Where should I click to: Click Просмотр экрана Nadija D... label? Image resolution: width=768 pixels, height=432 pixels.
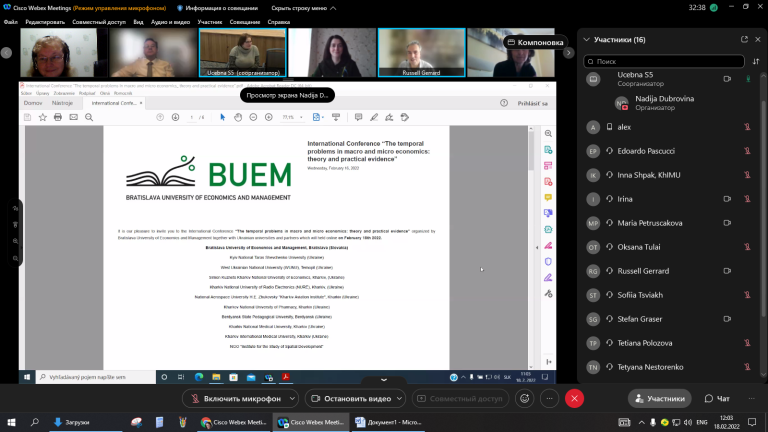(287, 96)
